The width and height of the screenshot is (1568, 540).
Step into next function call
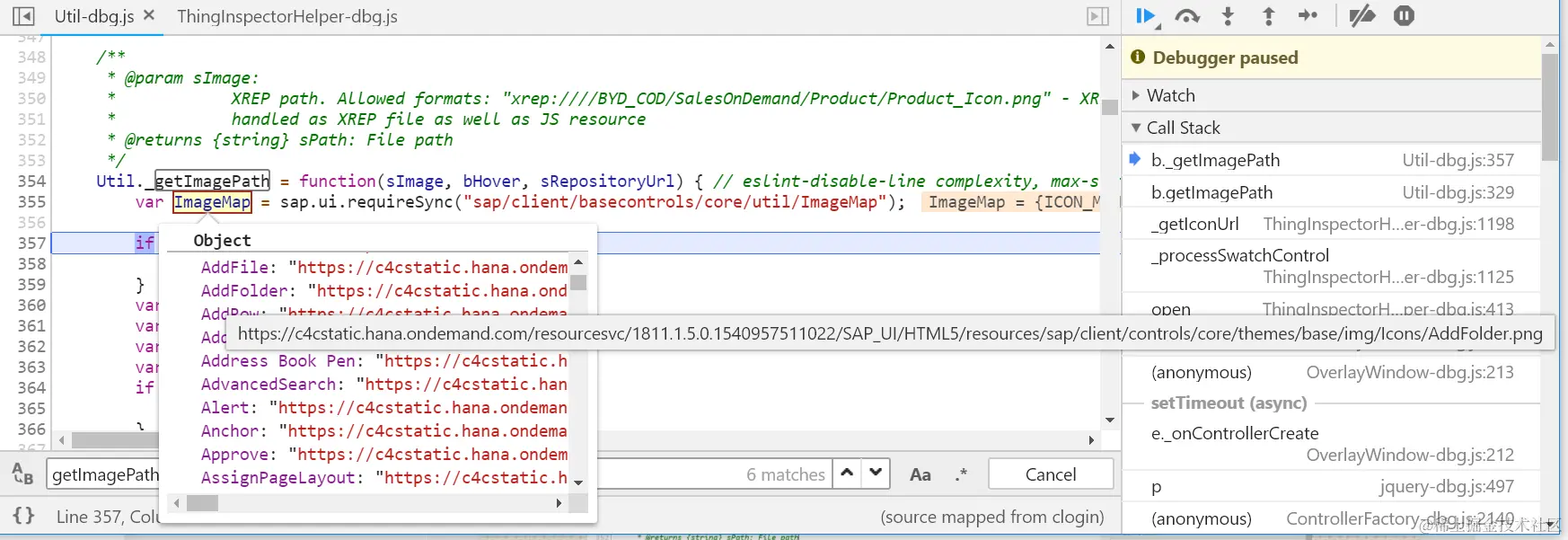1229,16
